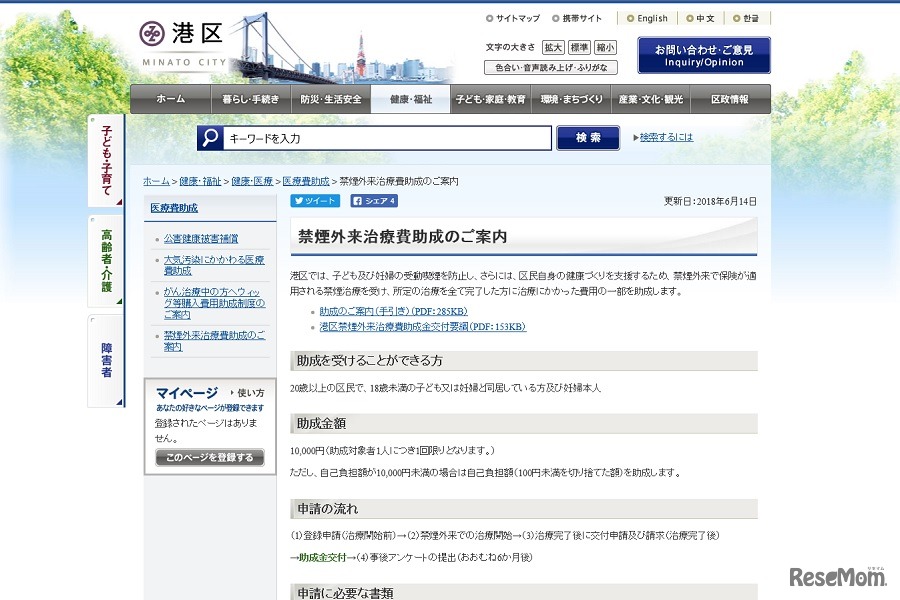Viewport: 900px width, 600px height.
Task: Open the 高齢者・介護 sidebar banner
Action: click(107, 258)
